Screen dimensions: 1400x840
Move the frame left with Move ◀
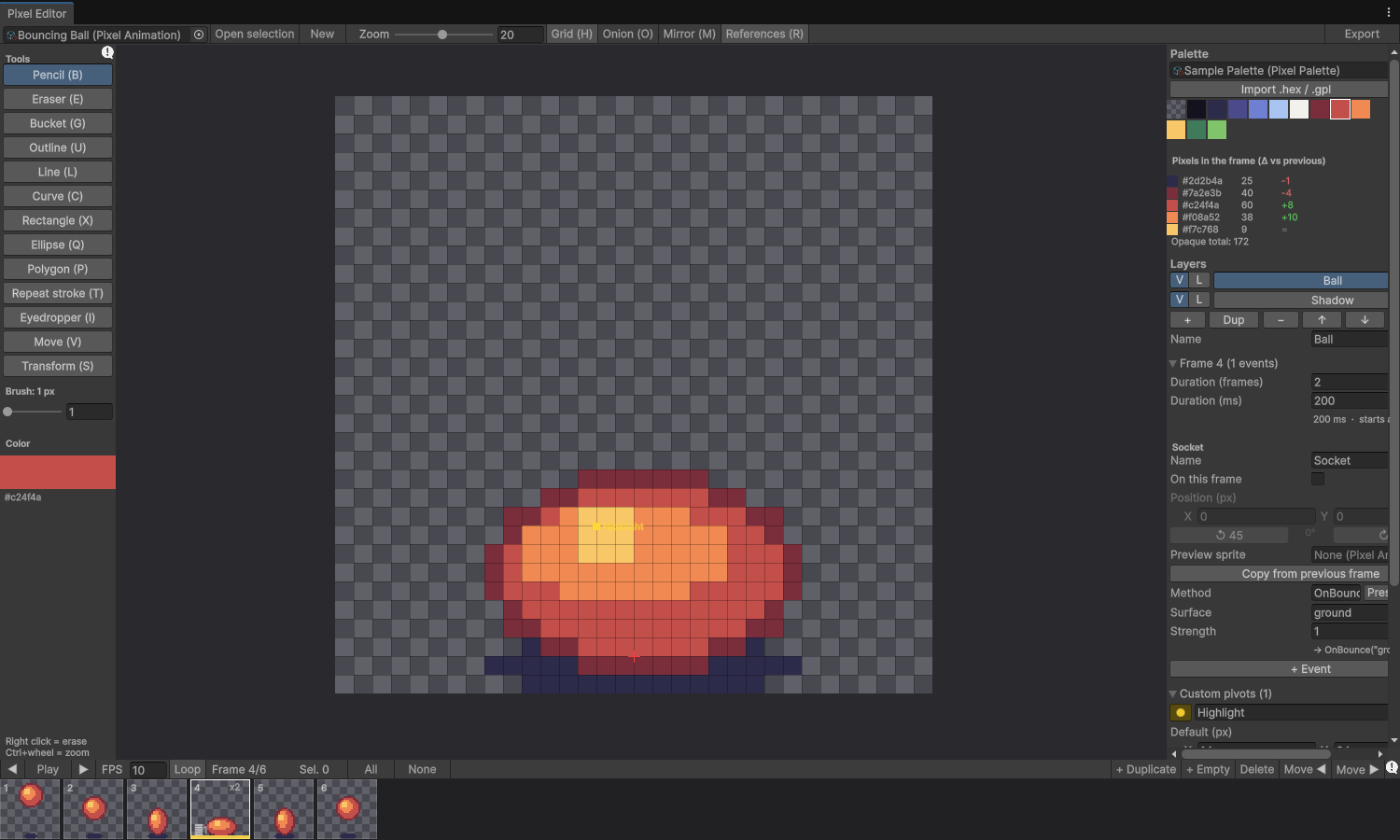1305,769
